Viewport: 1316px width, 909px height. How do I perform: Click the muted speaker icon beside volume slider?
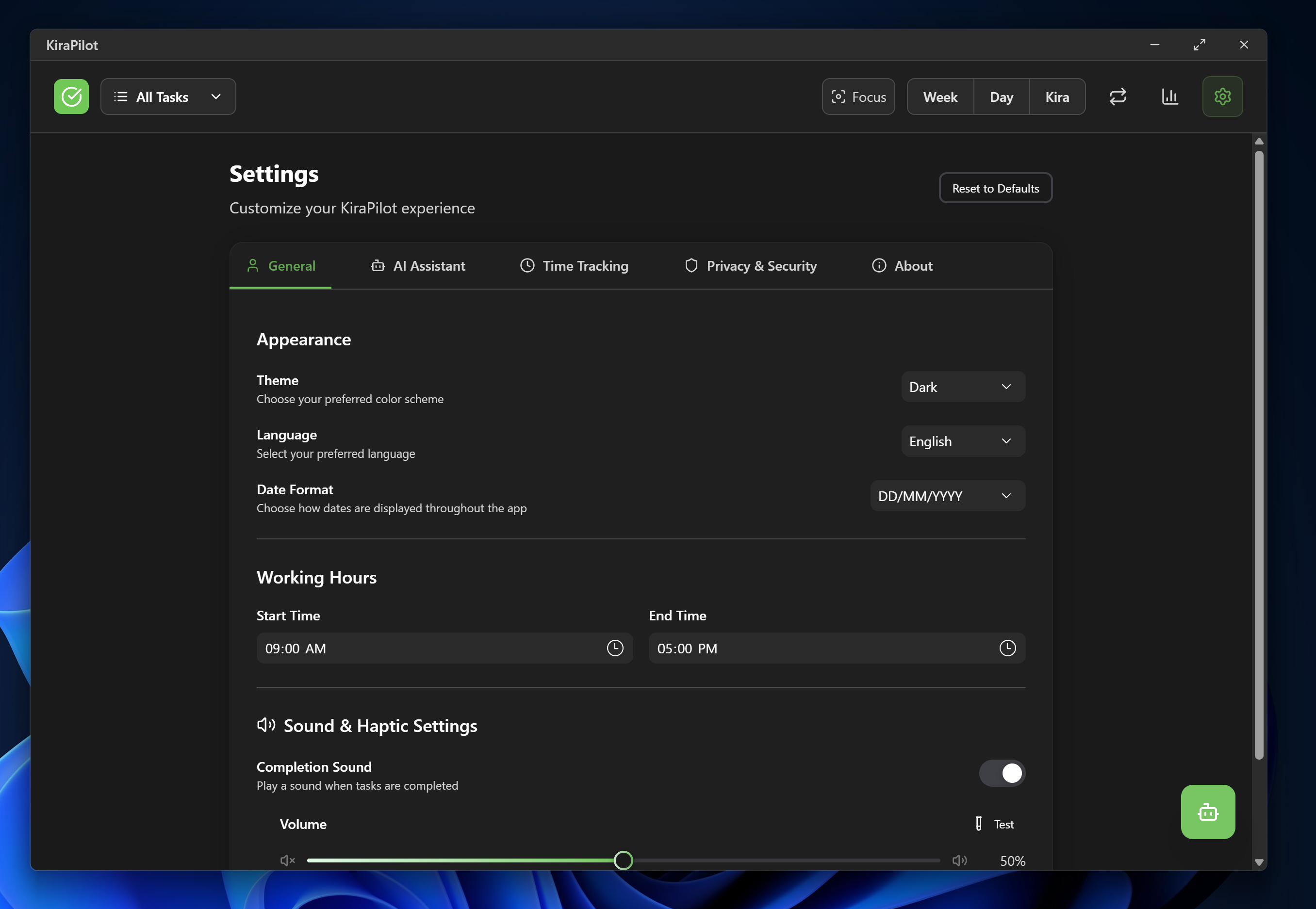coord(288,860)
